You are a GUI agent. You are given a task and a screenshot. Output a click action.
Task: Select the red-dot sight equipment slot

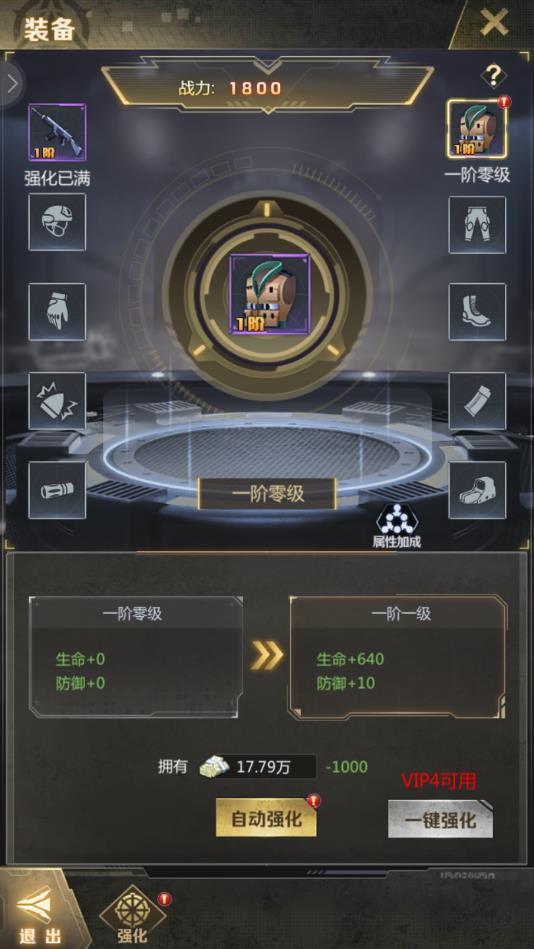pyautogui.click(x=477, y=490)
